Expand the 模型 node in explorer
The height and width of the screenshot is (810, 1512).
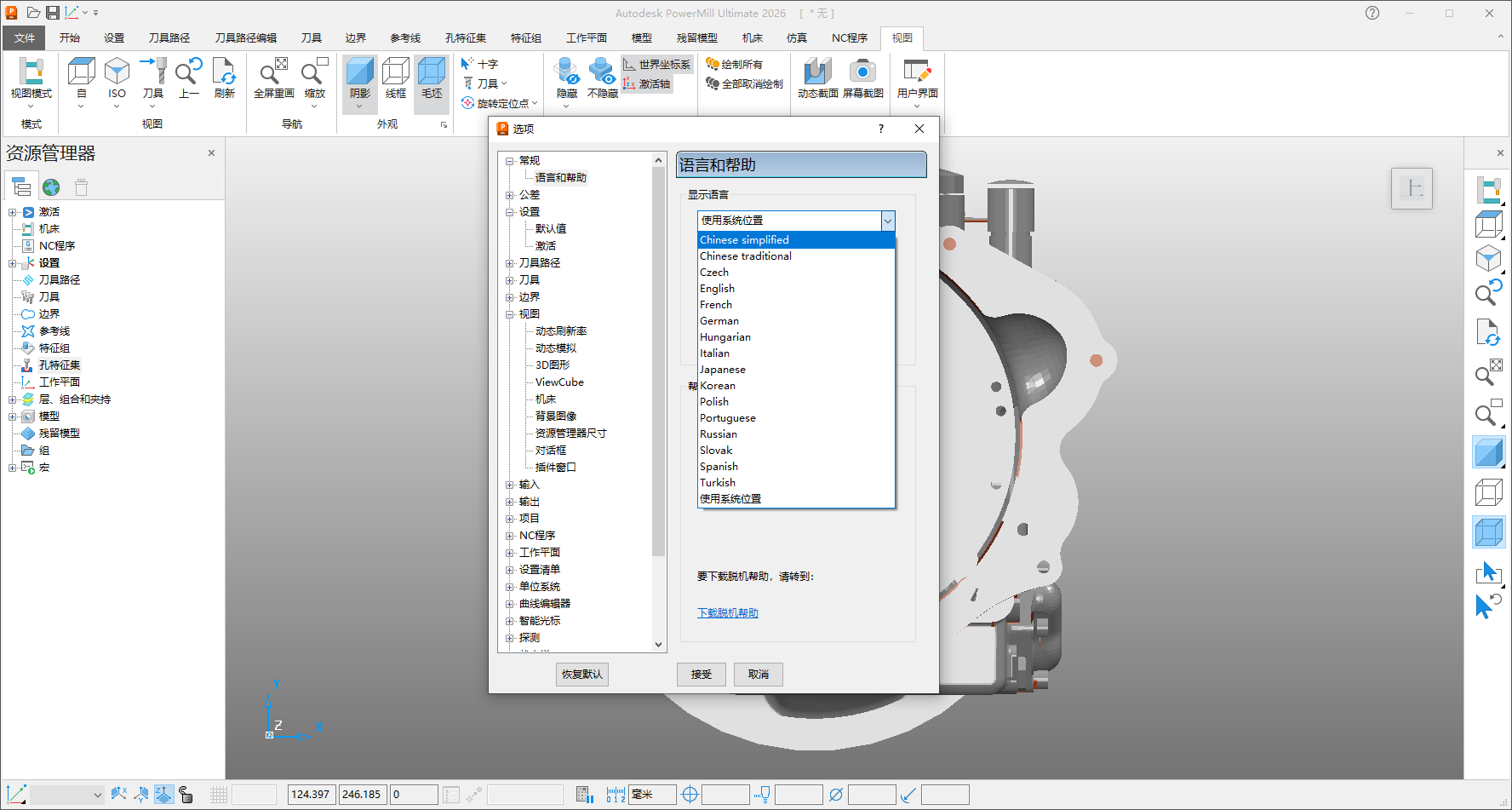click(x=12, y=416)
